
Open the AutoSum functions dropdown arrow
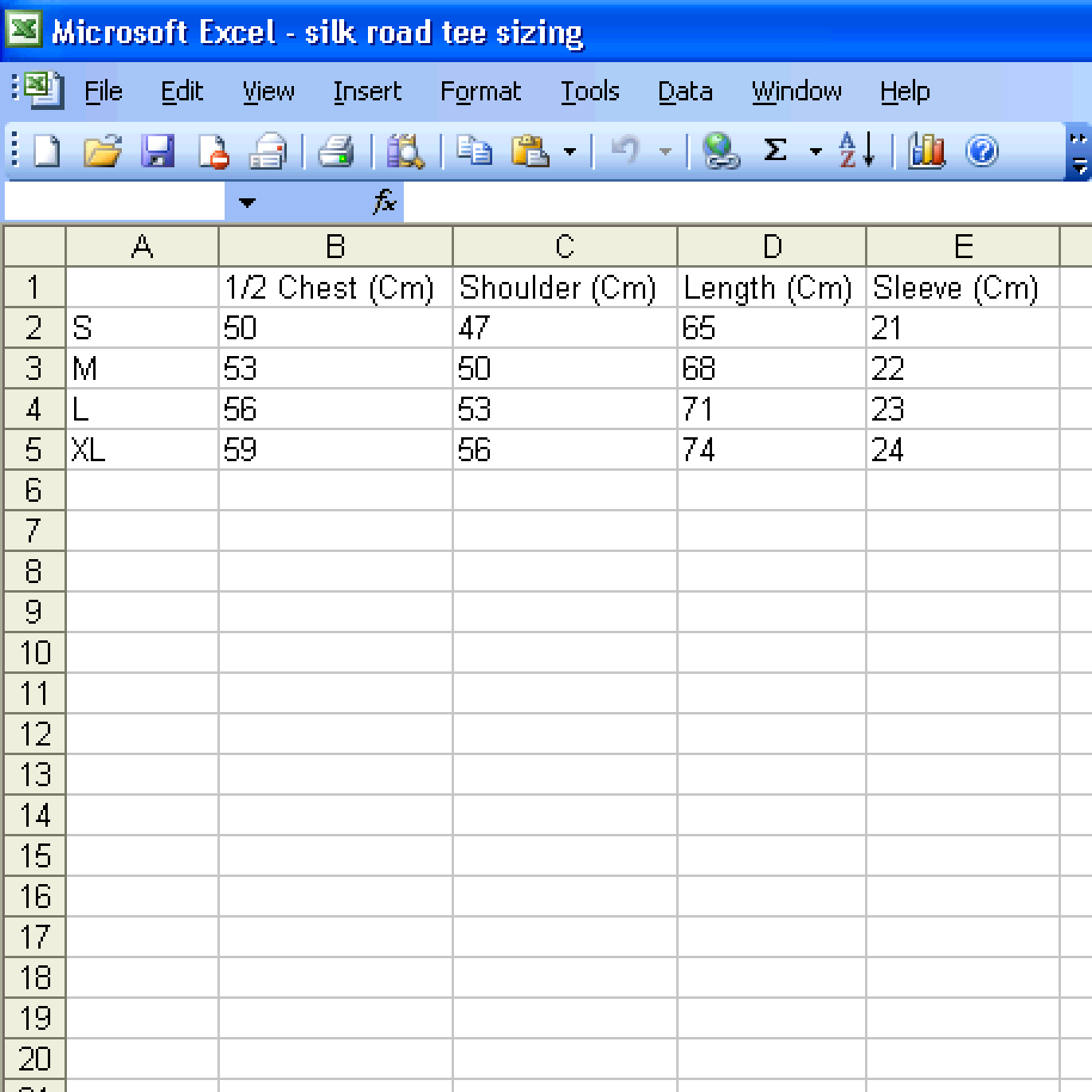(x=815, y=151)
